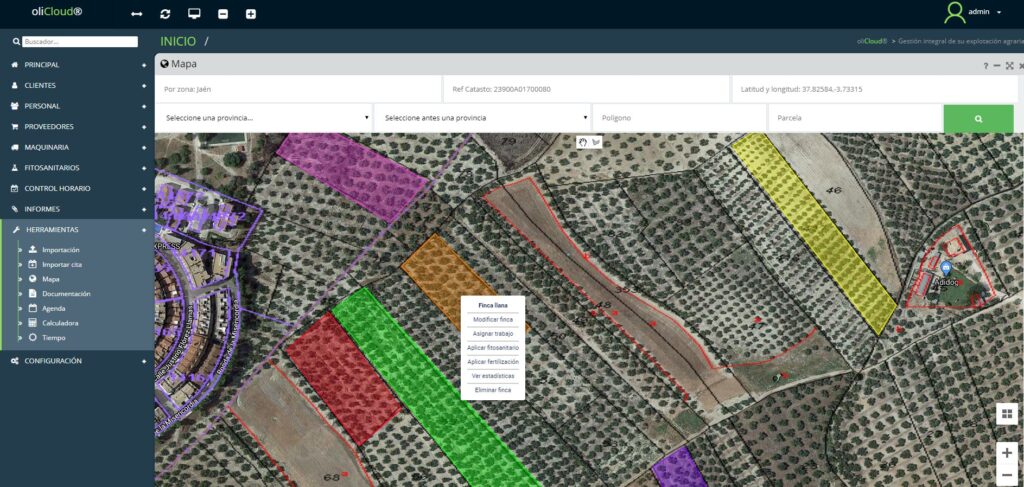Screen dimensions: 1024x487
Task: Expand PERSONAL with its plus marker
Action: (x=144, y=106)
